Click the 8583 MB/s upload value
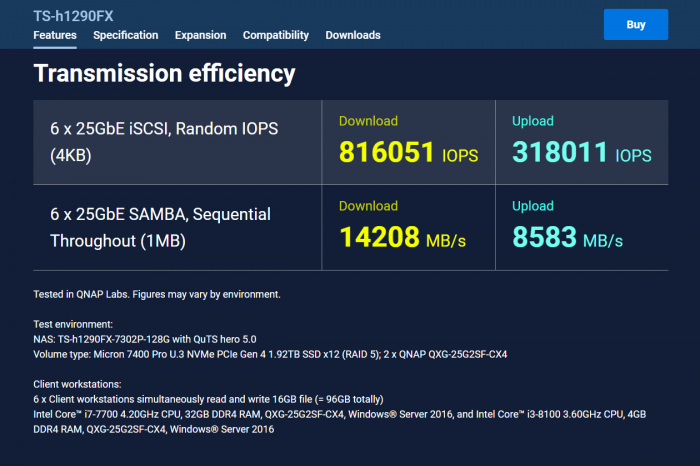This screenshot has height=466, width=700. (567, 237)
